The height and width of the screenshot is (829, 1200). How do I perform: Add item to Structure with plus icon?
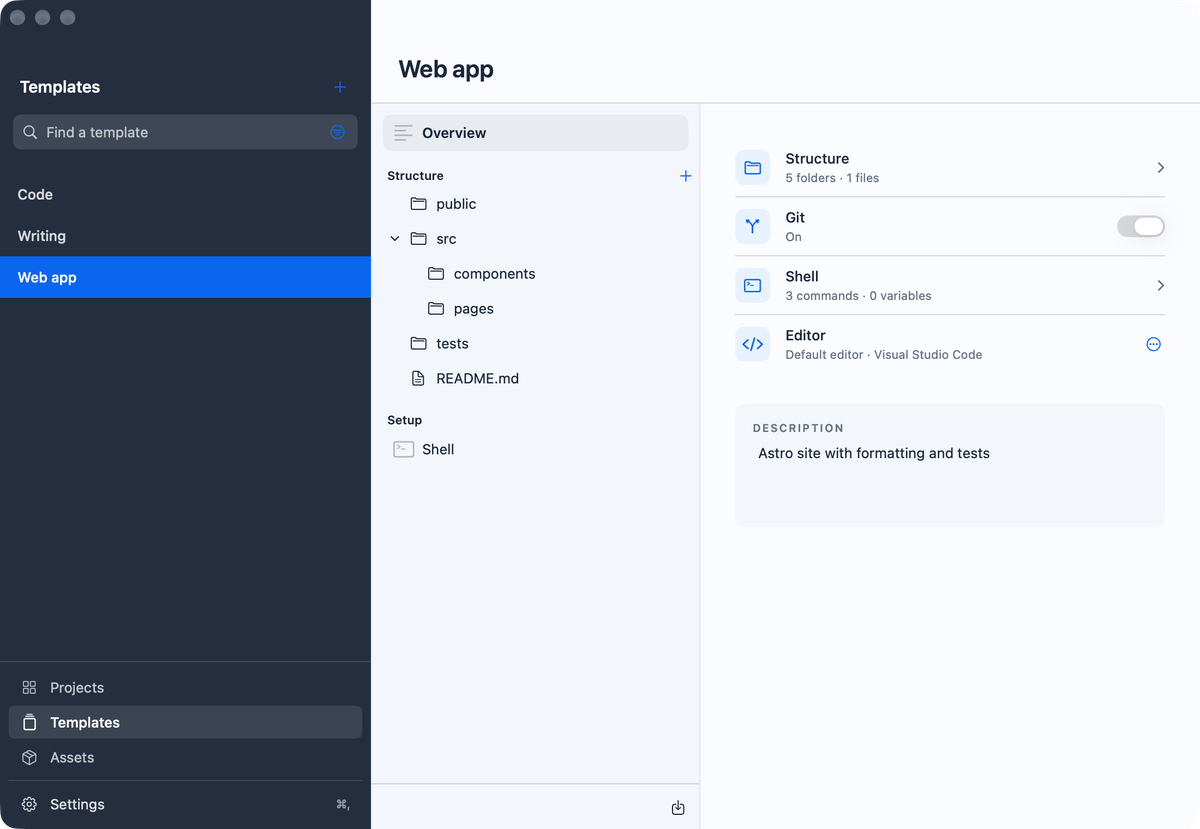pyautogui.click(x=686, y=176)
